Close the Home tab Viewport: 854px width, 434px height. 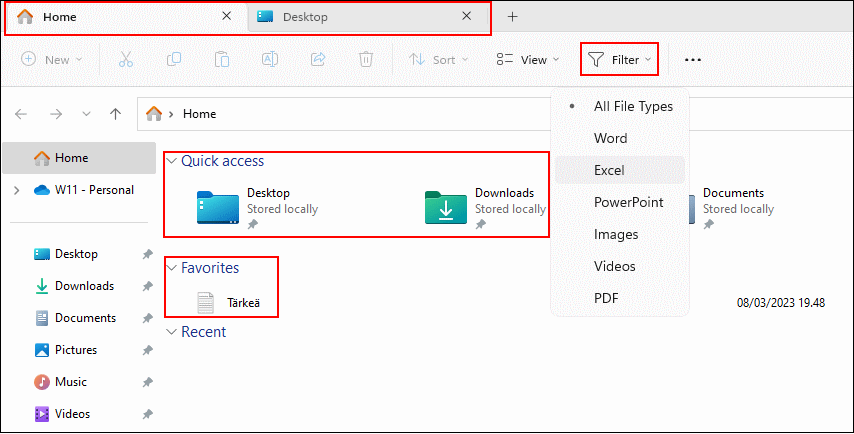pyautogui.click(x=227, y=16)
